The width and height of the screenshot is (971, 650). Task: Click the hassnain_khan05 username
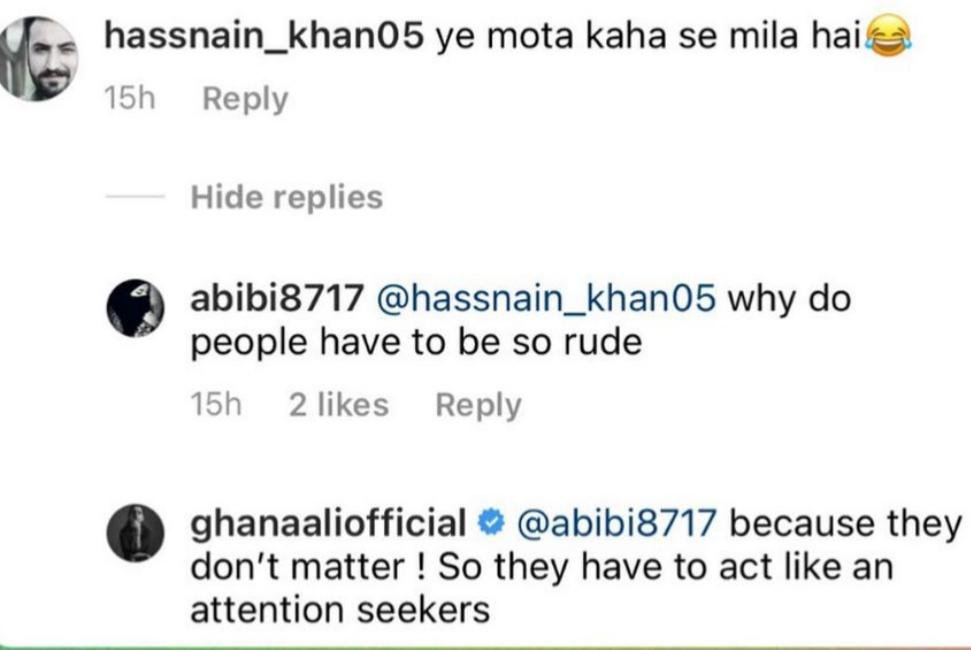click(265, 38)
